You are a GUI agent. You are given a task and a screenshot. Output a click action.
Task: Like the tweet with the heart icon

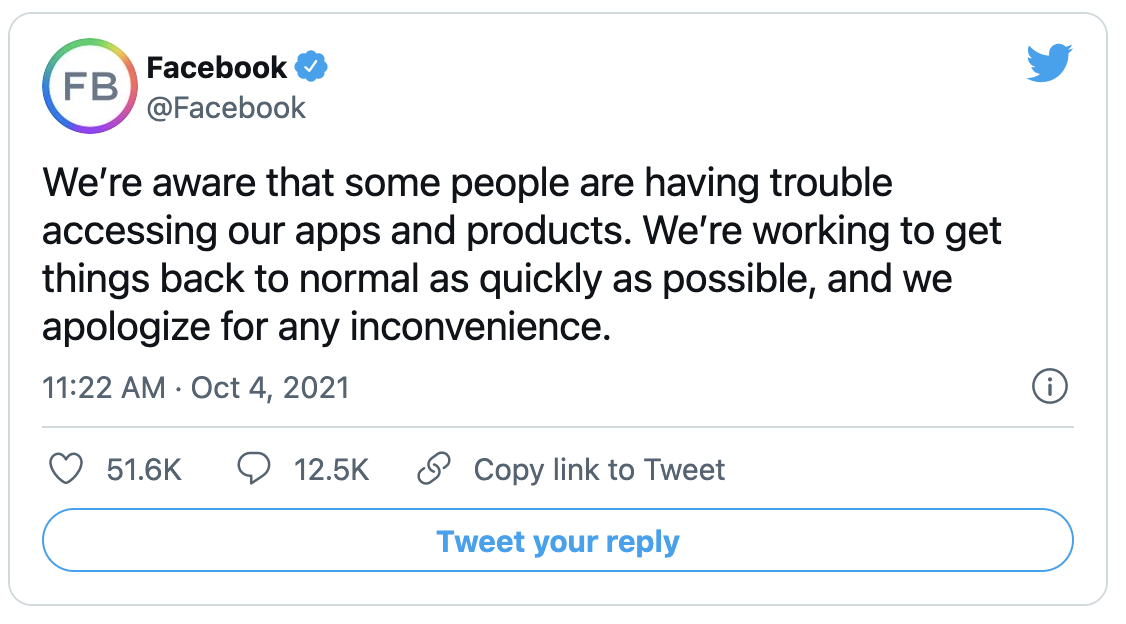pos(65,469)
